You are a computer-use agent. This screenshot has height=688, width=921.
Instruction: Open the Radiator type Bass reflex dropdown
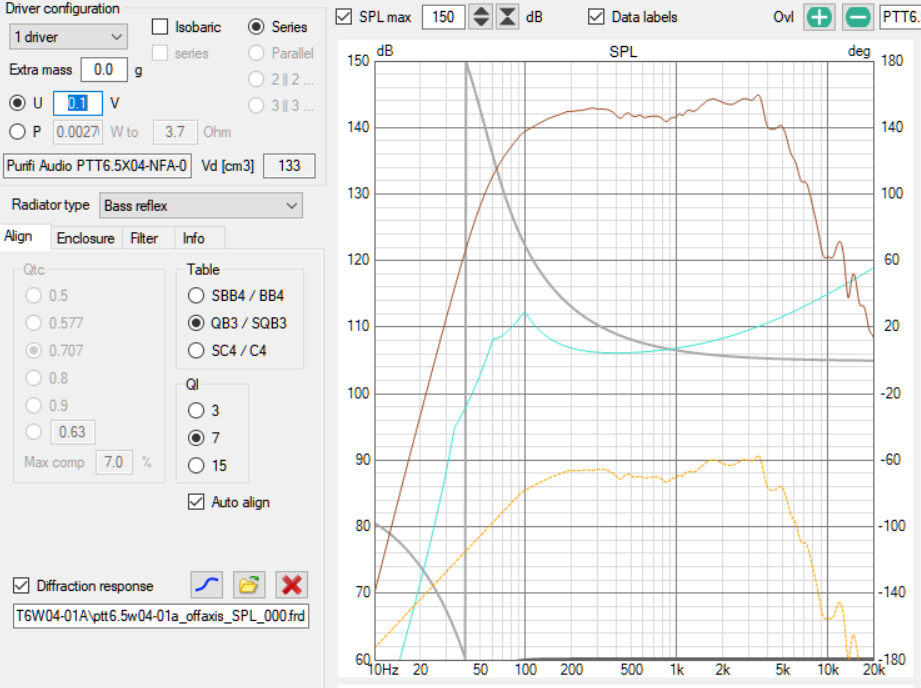(201, 206)
